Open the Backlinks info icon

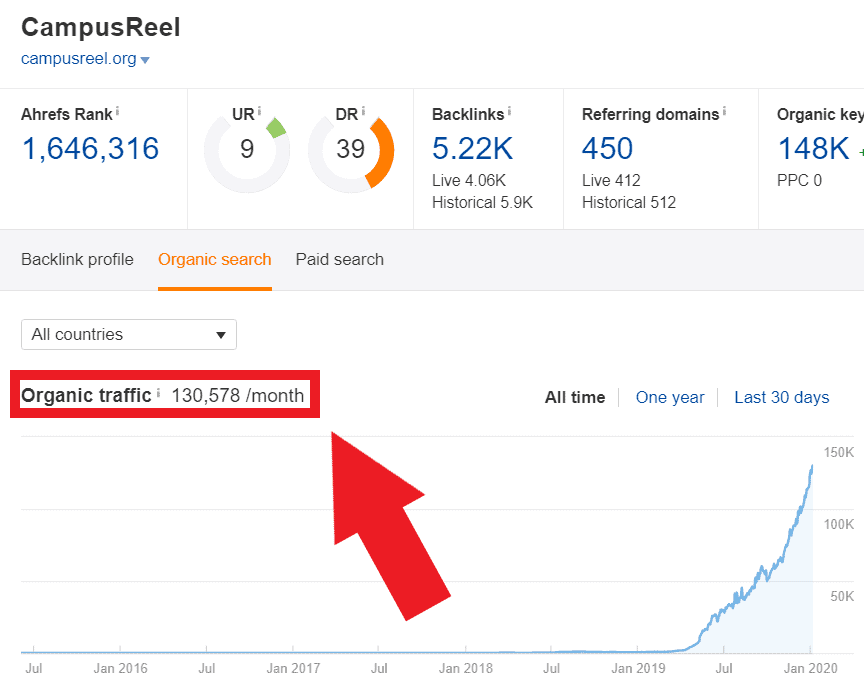pyautogui.click(x=509, y=111)
